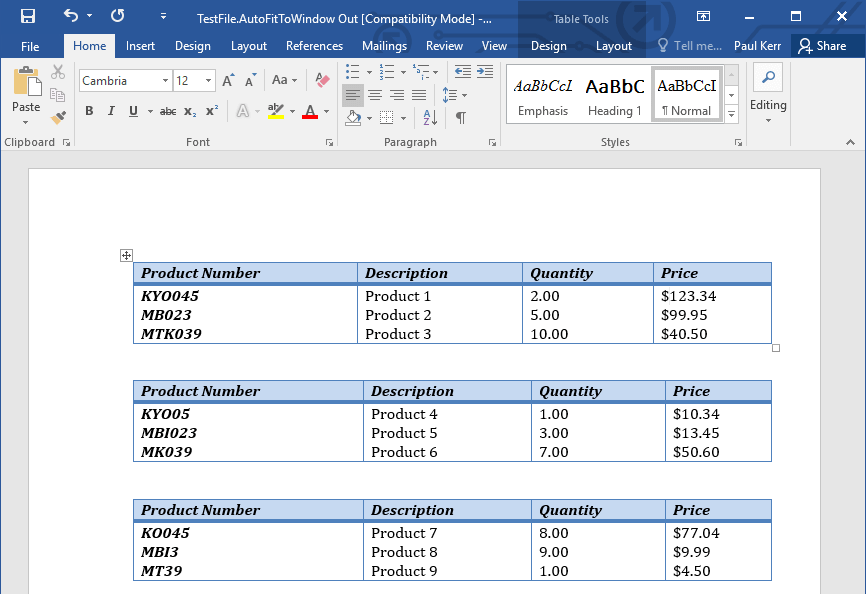Increase font size with Grow Font icon
The height and width of the screenshot is (594, 866).
(228, 81)
